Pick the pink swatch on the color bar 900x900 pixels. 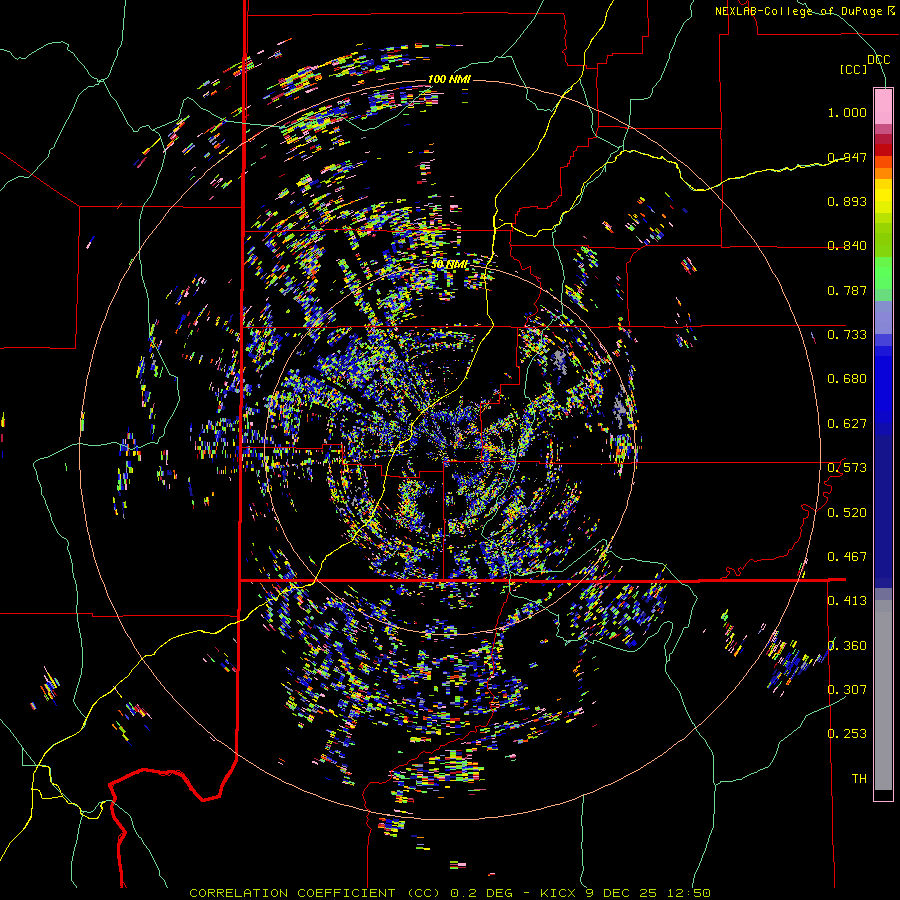click(x=883, y=106)
